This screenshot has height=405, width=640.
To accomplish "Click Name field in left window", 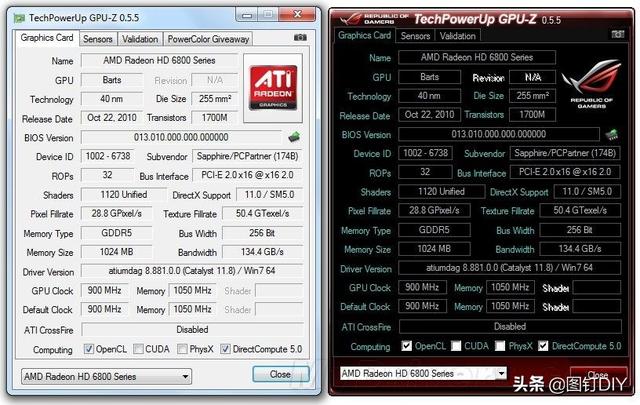I will click(x=159, y=60).
